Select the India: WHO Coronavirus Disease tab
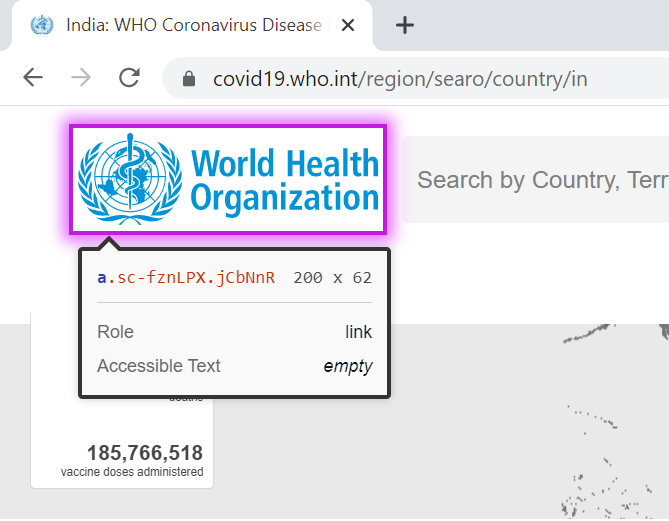The height and width of the screenshot is (521, 669). point(192,26)
